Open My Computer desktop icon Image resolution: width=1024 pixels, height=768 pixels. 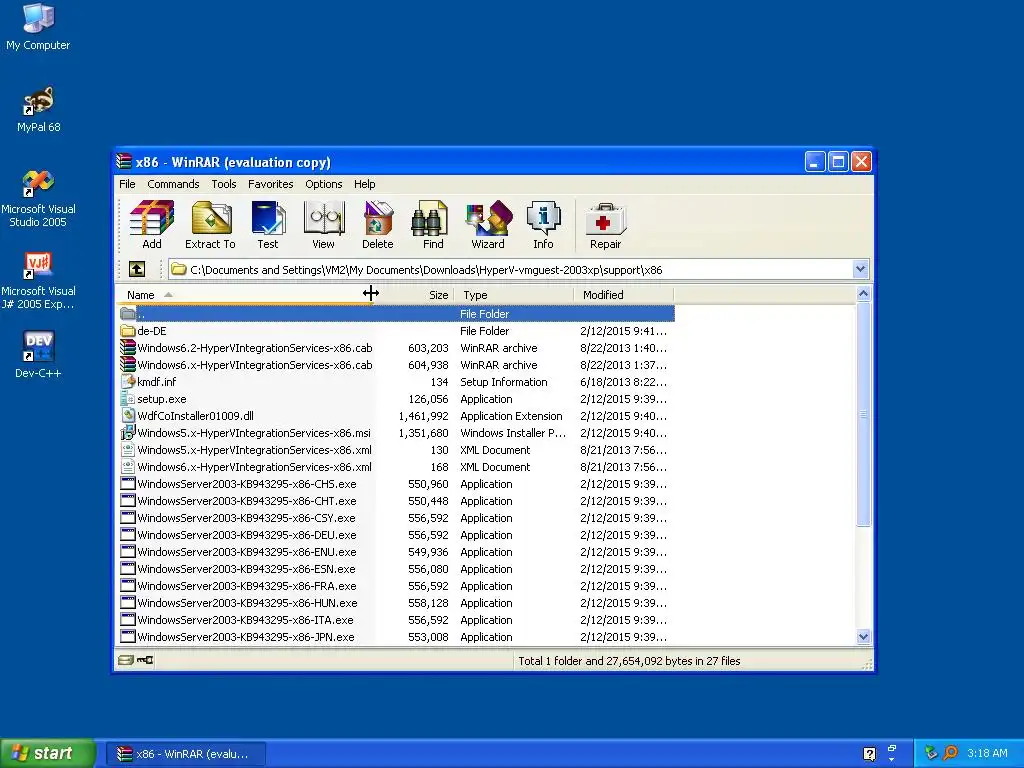(x=38, y=26)
